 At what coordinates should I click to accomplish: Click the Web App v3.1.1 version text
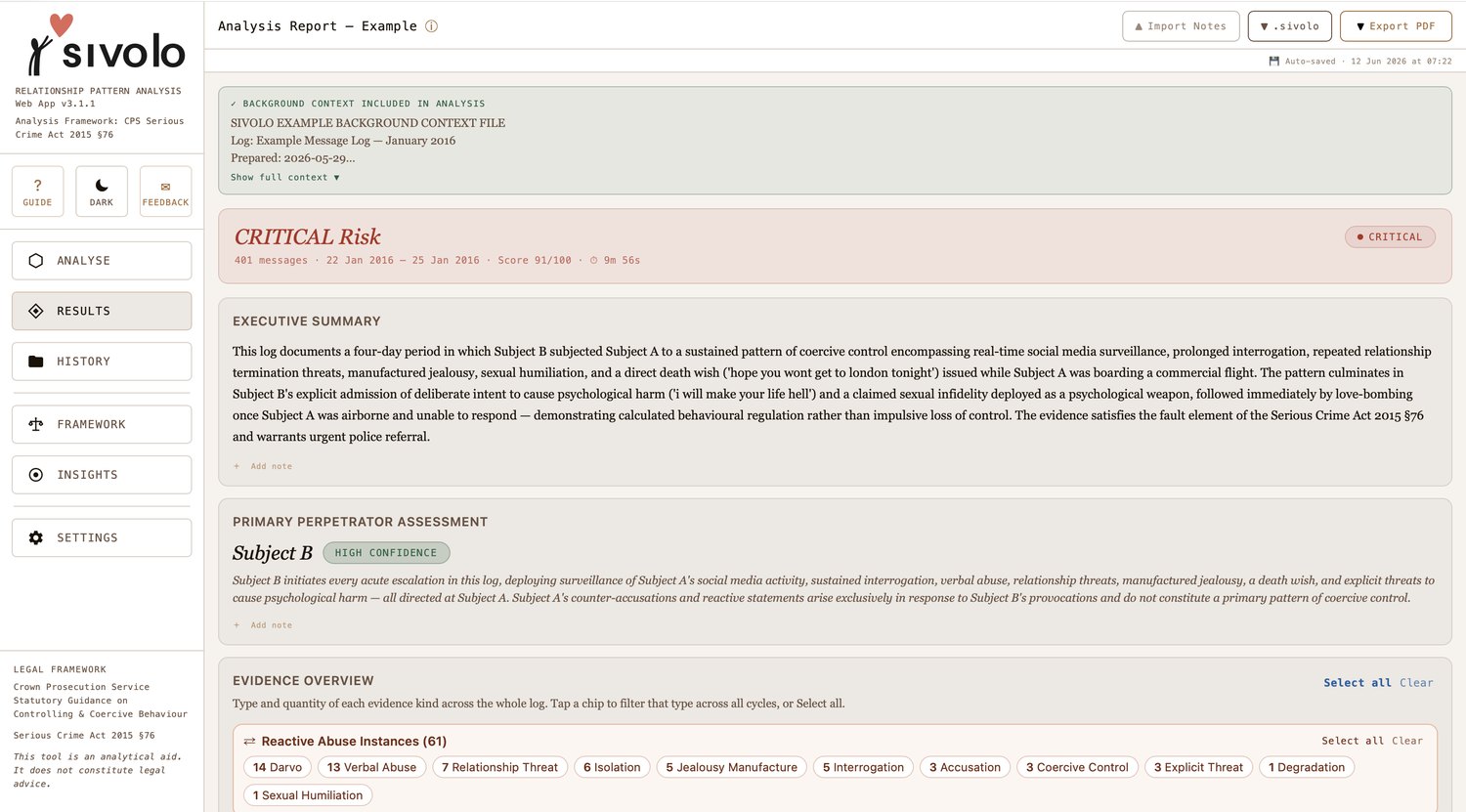click(56, 104)
